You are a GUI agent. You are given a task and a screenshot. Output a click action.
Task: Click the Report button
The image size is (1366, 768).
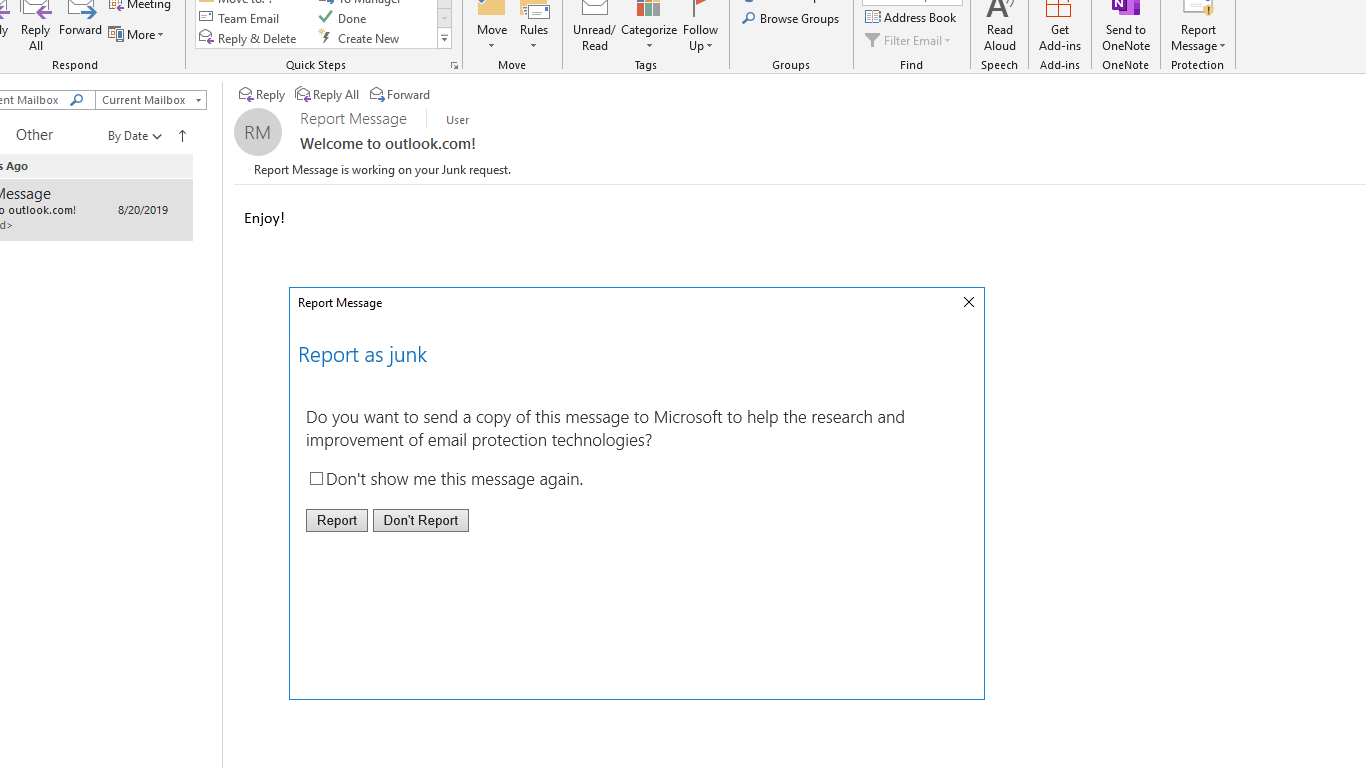(337, 520)
